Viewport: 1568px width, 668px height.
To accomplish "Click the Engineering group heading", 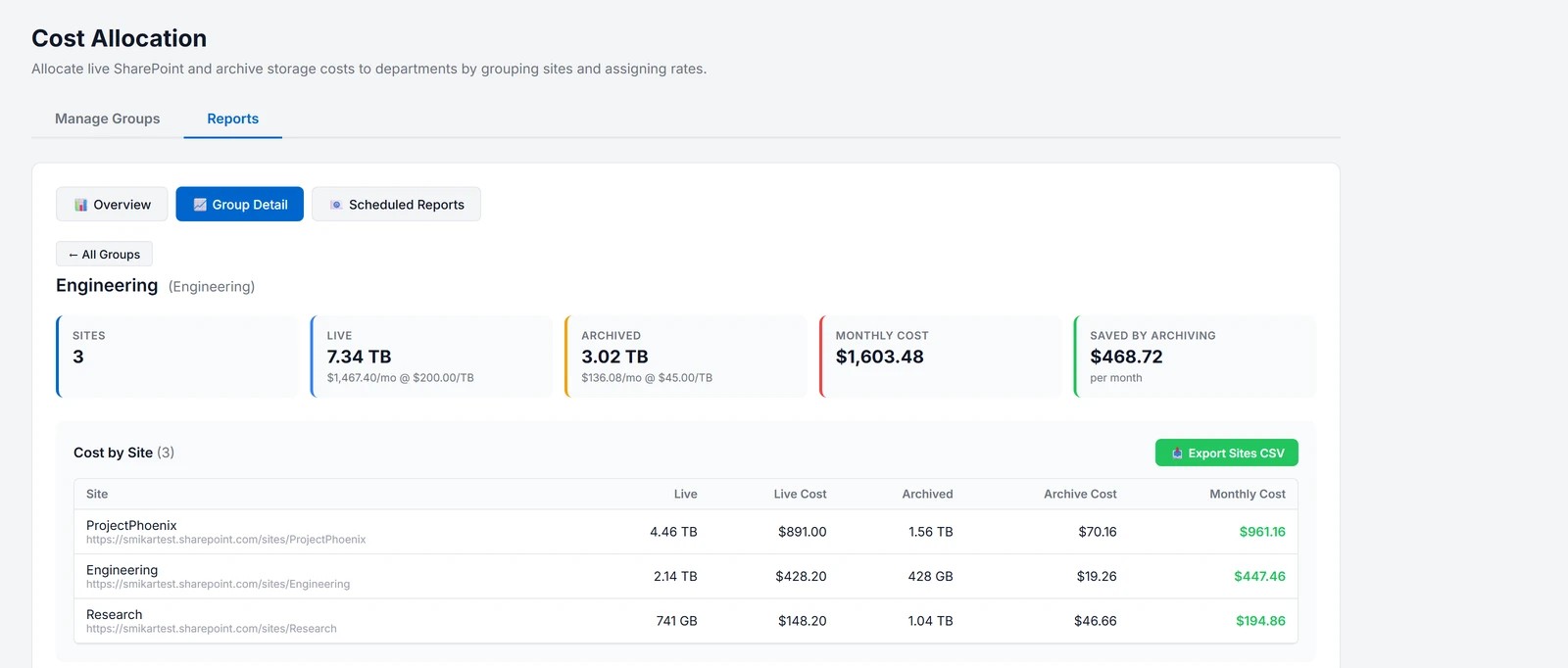I will point(107,285).
